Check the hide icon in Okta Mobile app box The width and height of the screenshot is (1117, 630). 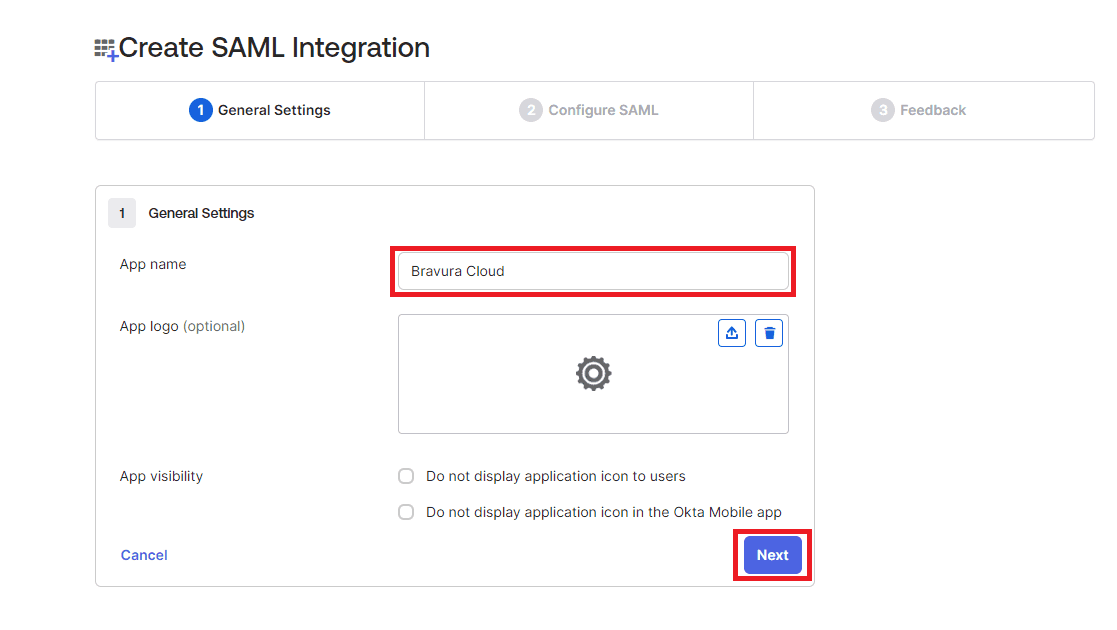point(406,512)
